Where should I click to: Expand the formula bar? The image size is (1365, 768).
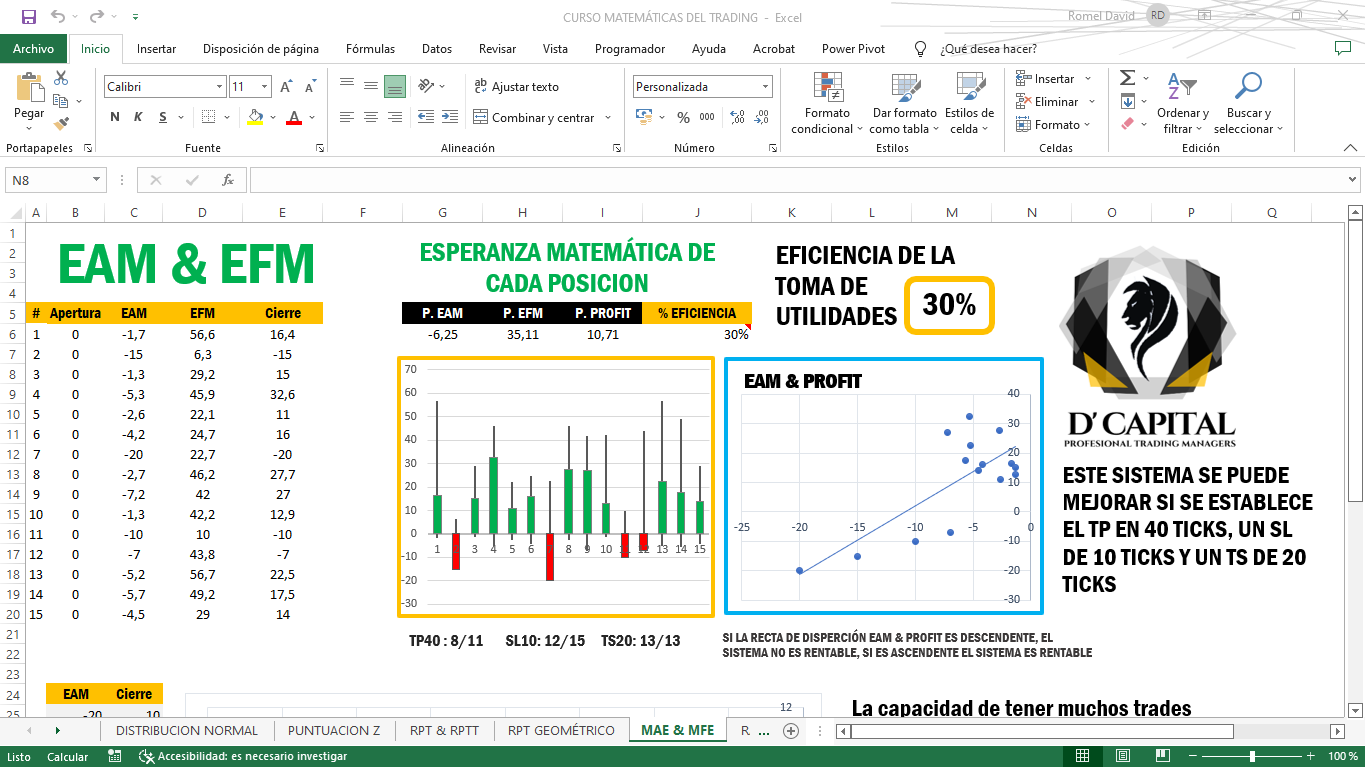click(1353, 180)
